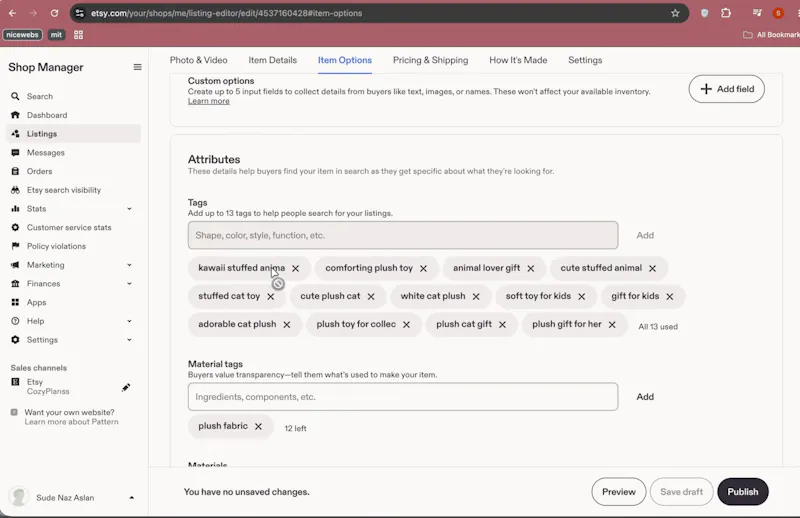
Task: Open Learn more about Pattern link
Action: [71, 422]
